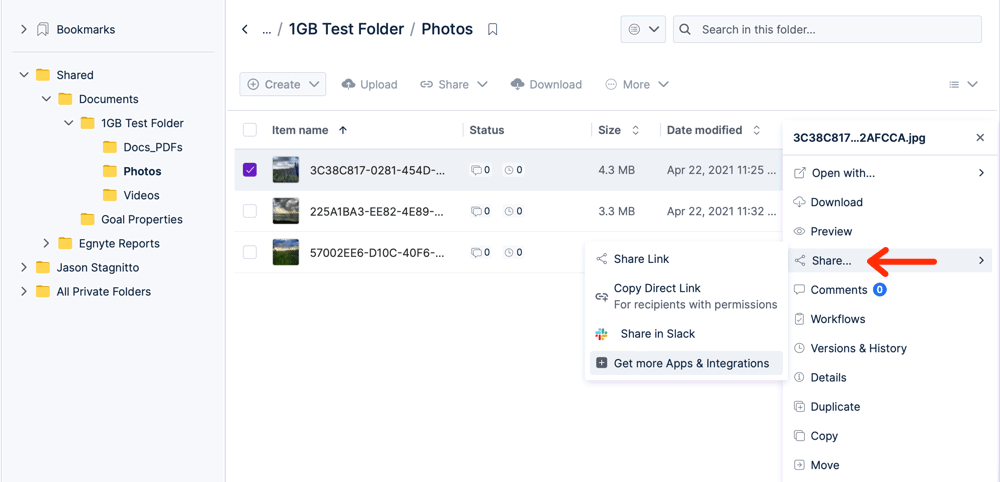1000x482 pixels.
Task: Toggle the select-all checkbox in the header
Action: tap(250, 130)
